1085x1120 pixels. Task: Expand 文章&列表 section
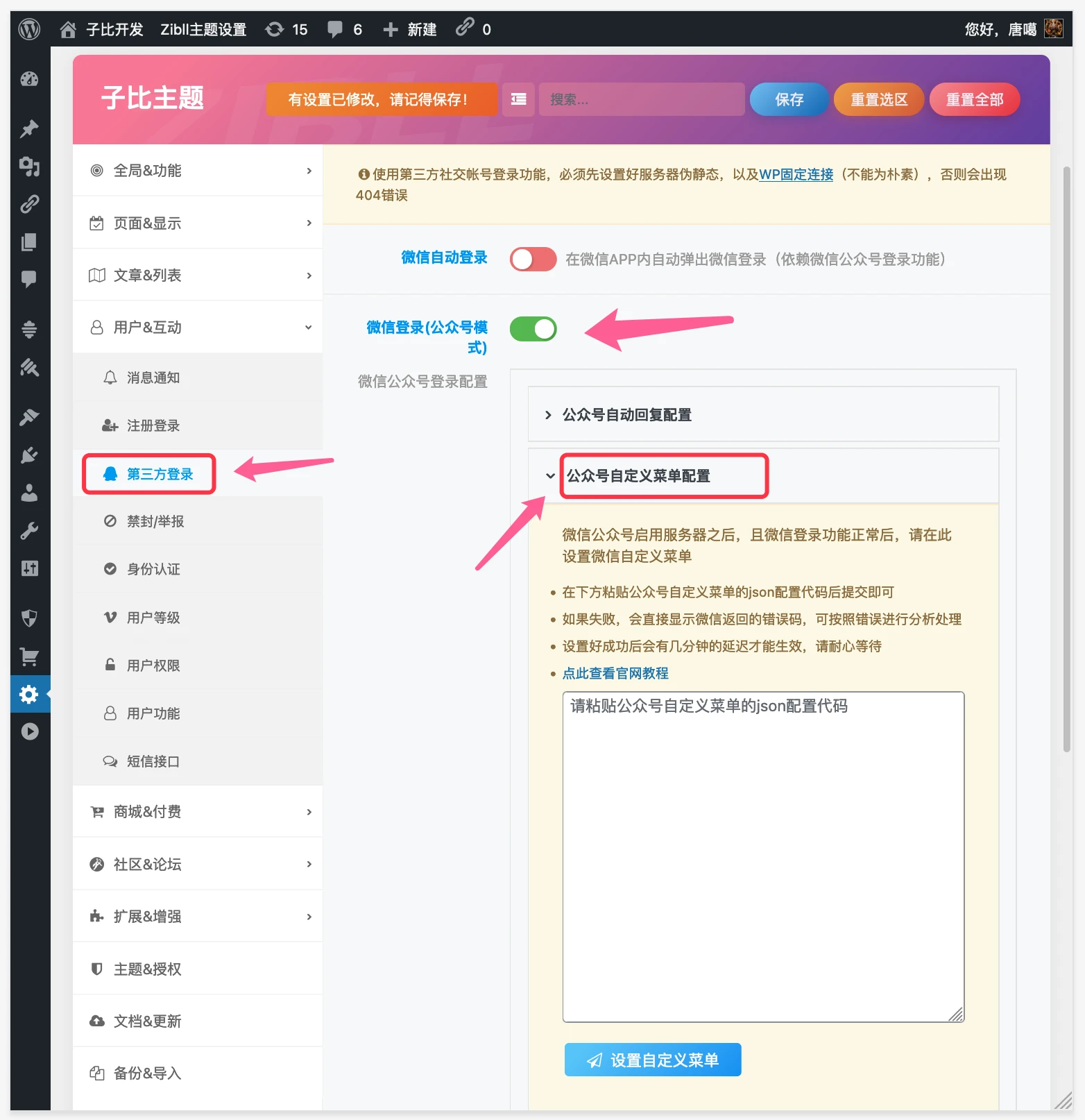198,275
